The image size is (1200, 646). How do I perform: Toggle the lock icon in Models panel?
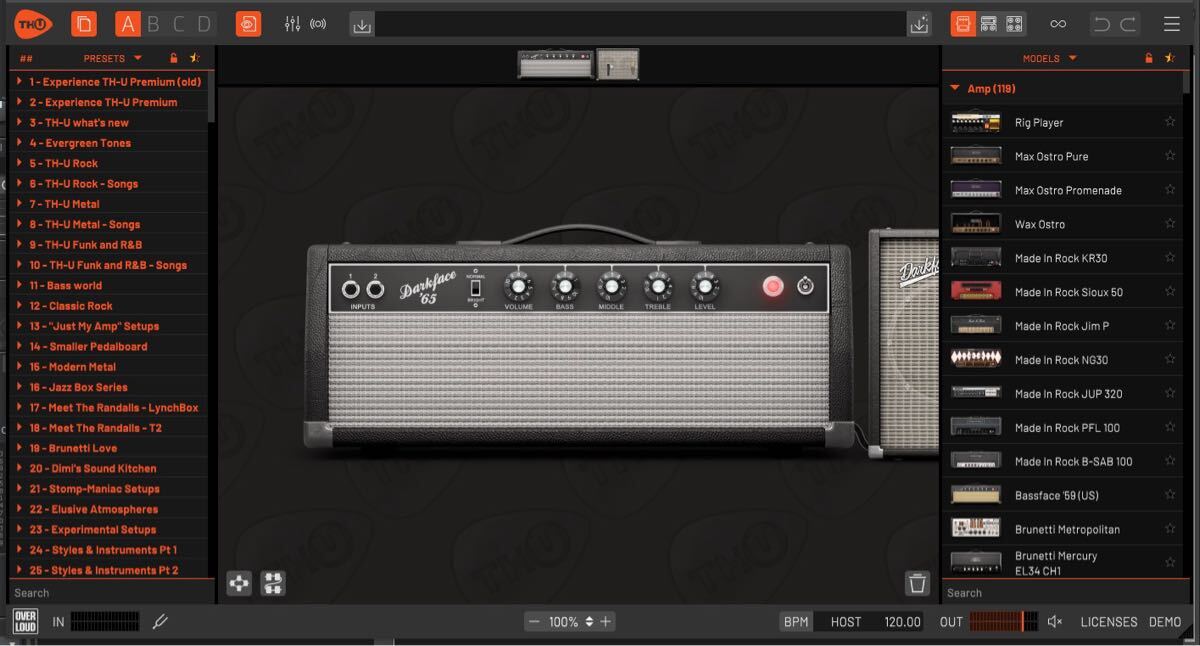(1149, 59)
